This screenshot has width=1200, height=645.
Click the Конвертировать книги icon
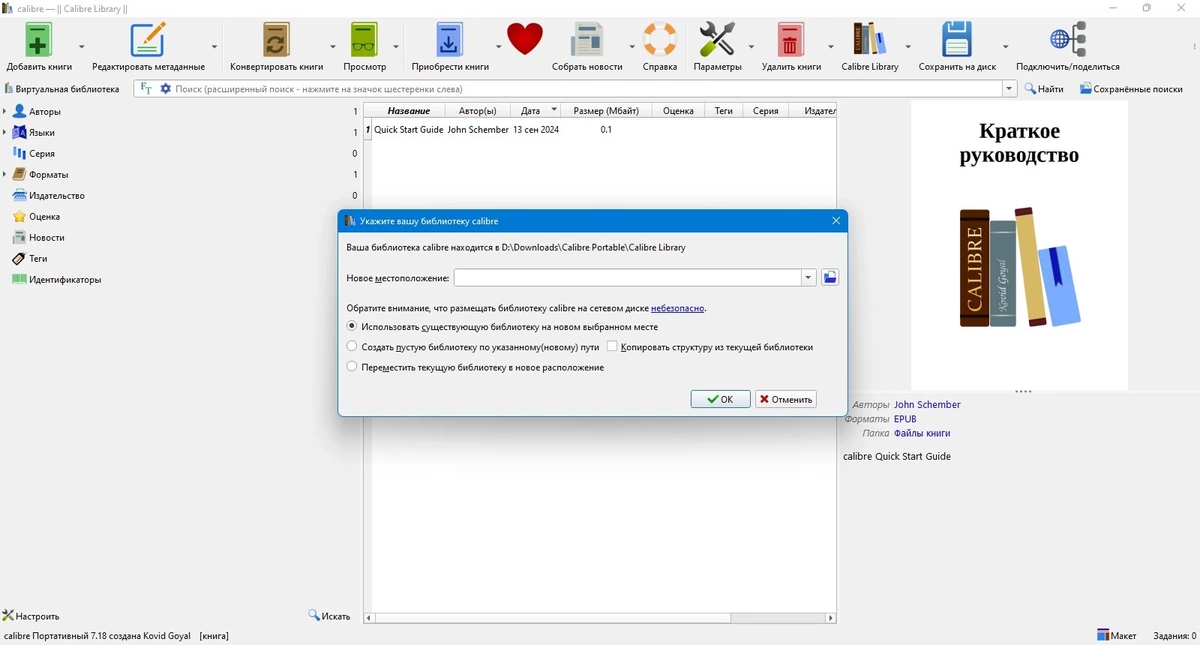click(x=277, y=41)
